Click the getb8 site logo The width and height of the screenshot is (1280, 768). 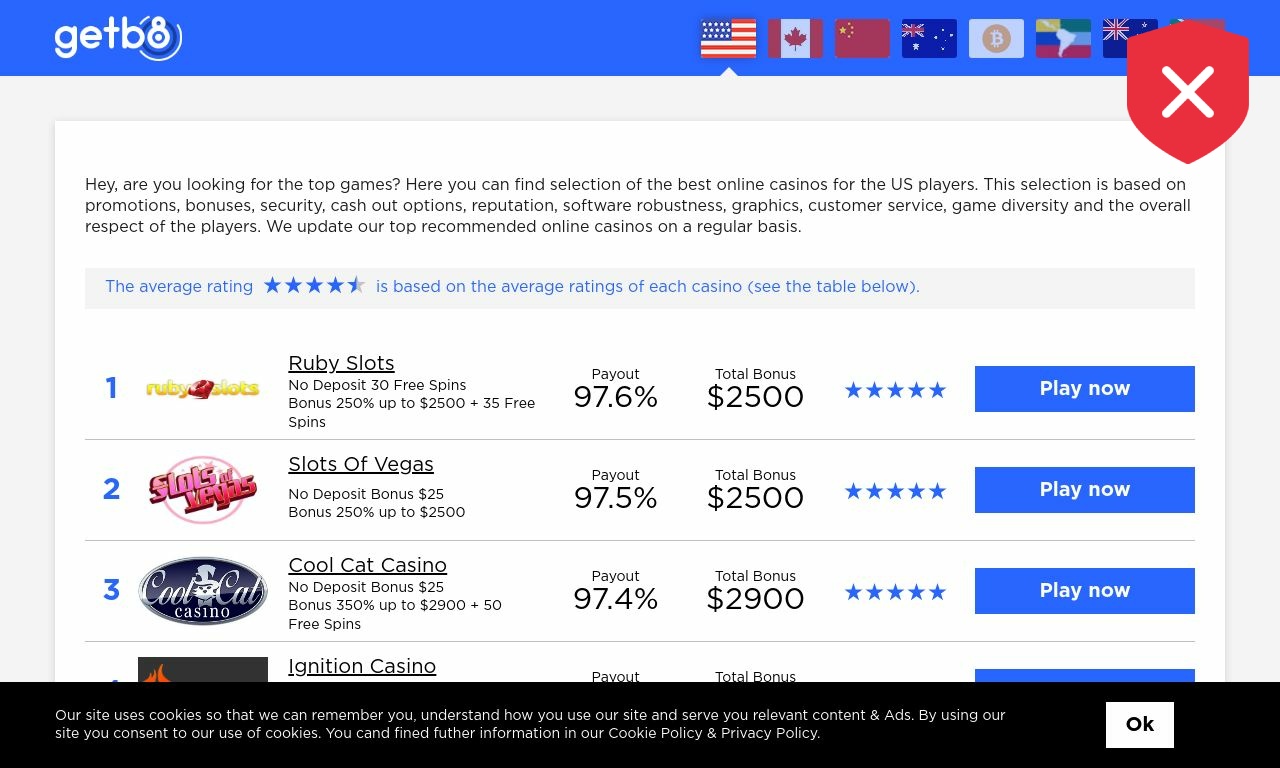[x=118, y=38]
